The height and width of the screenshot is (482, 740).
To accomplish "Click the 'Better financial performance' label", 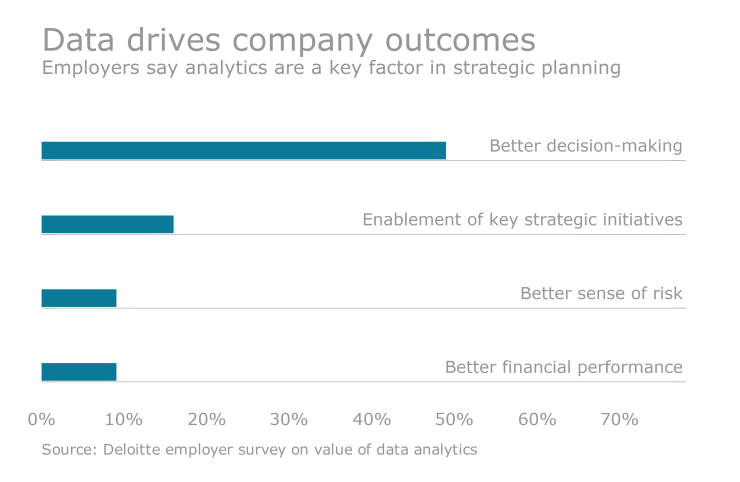I will 563,368.
